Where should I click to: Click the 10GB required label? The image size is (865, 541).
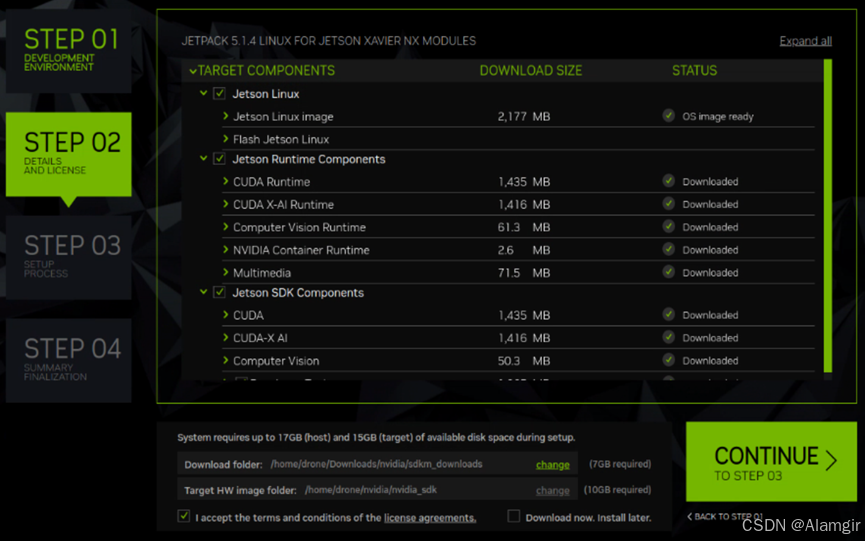click(617, 489)
